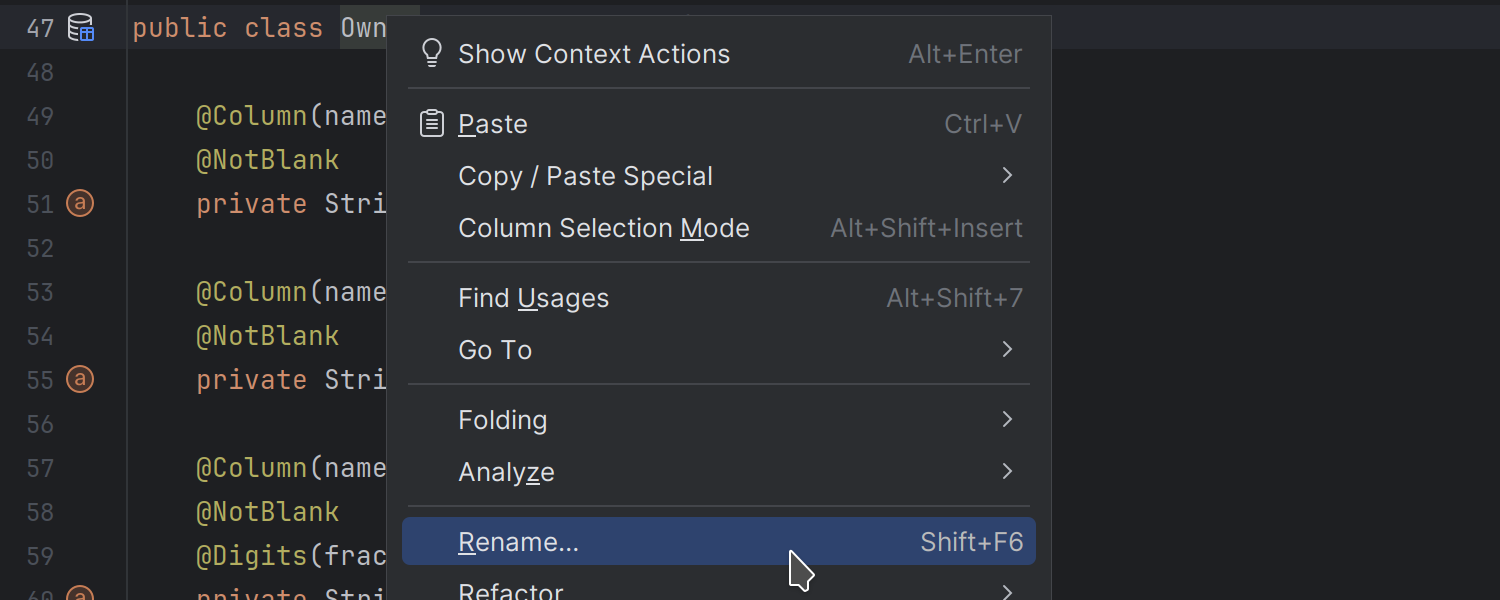1500x600 pixels.
Task: Click the Refactor menu entry
Action: (x=511, y=591)
